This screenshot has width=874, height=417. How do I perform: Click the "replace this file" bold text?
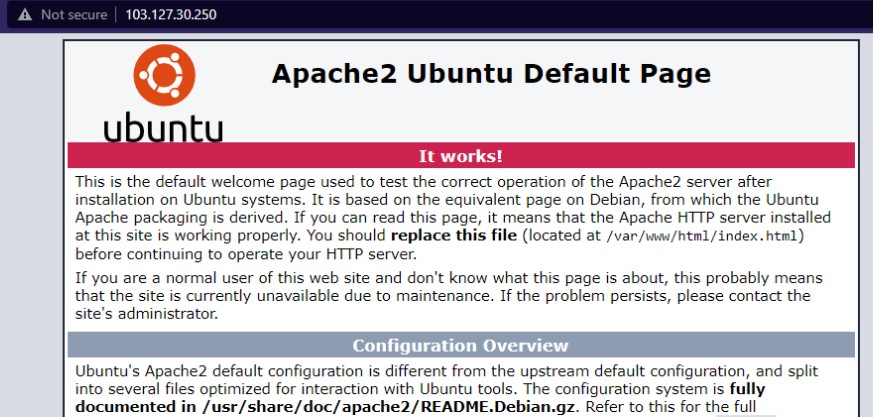point(454,235)
